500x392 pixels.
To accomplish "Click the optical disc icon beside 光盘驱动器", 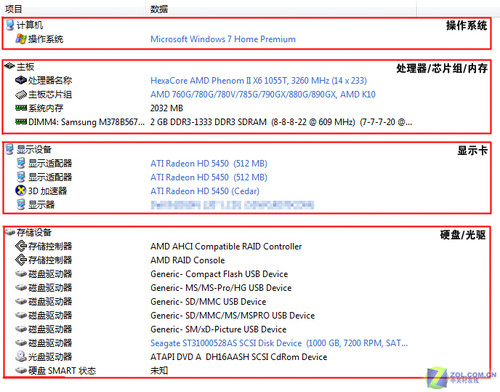I will coord(21,356).
